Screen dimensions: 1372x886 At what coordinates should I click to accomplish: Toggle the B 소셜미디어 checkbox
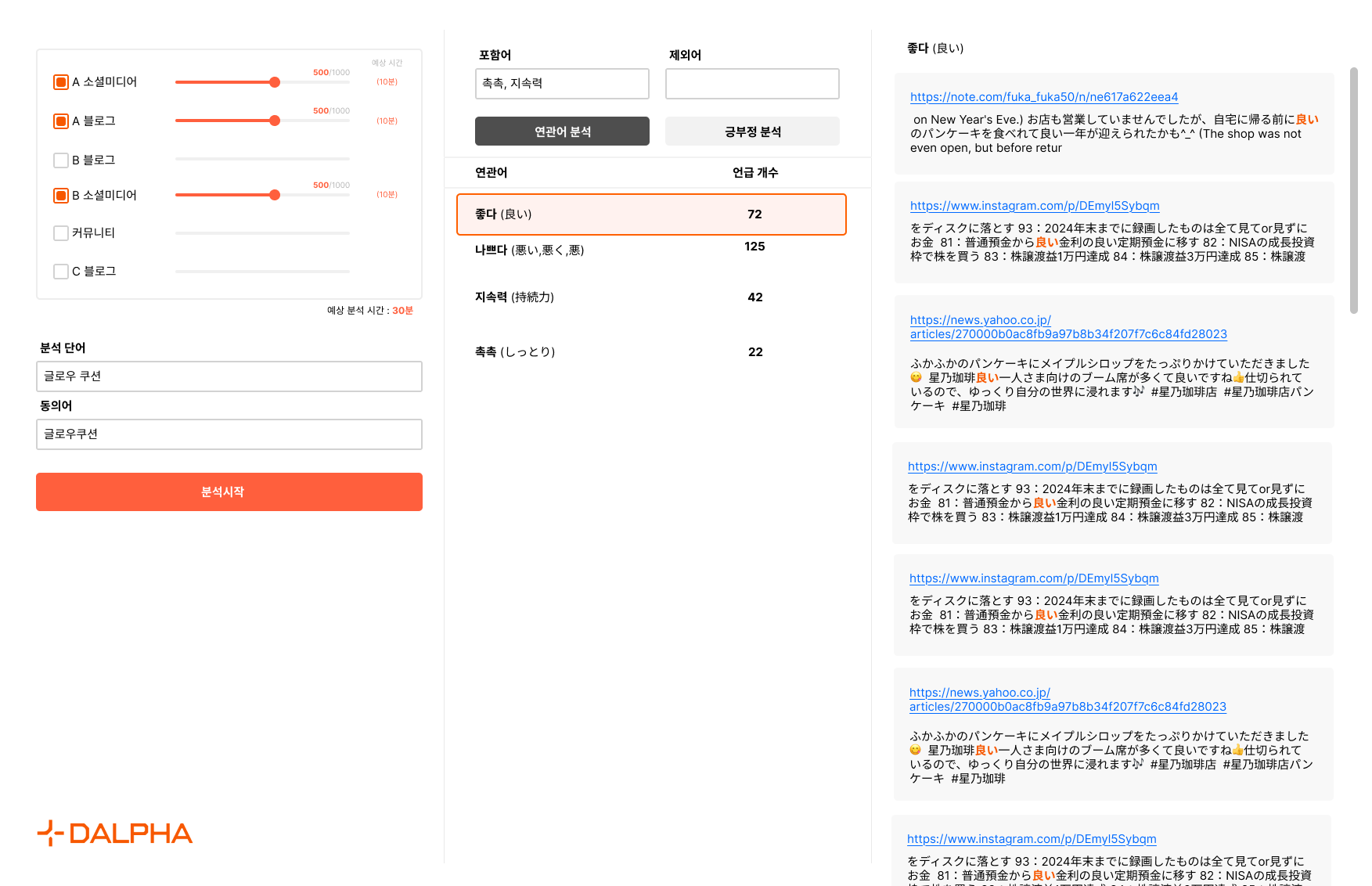pos(61,196)
